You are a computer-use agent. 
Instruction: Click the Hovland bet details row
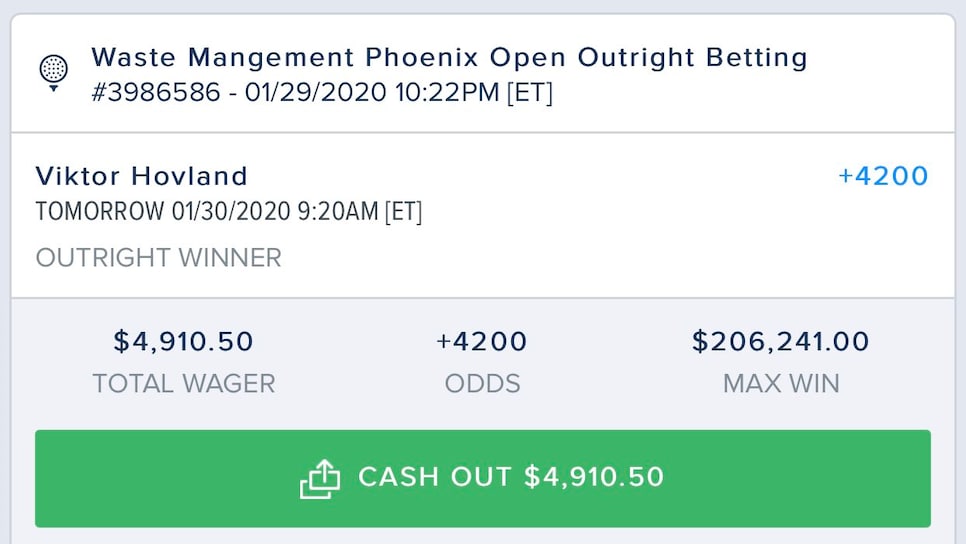(483, 216)
